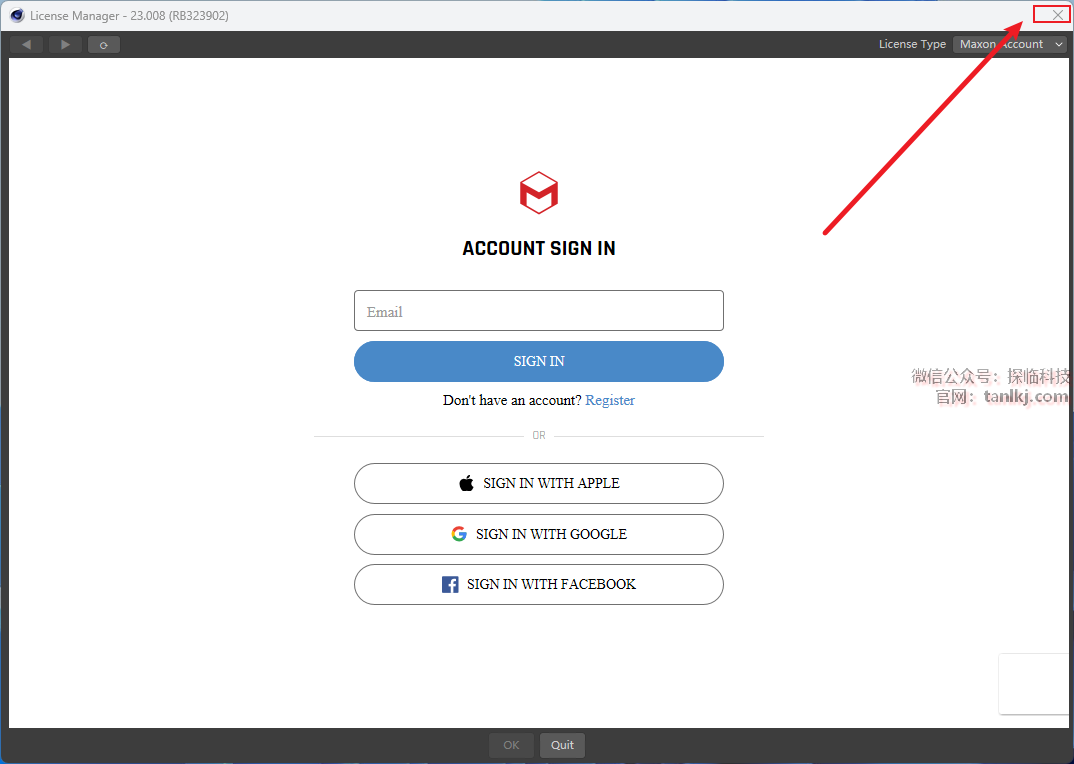The width and height of the screenshot is (1074, 764).
Task: Choose SIGN IN WITH GOOGLE text
Action: click(551, 534)
